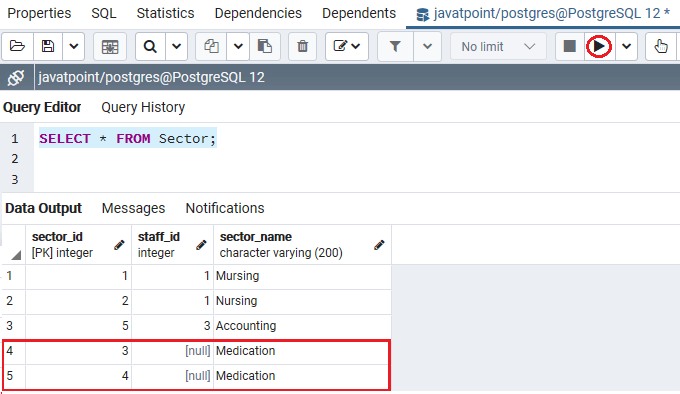The height and width of the screenshot is (394, 680).
Task: Select 'Medication' cell in row 4
Action: tap(302, 351)
